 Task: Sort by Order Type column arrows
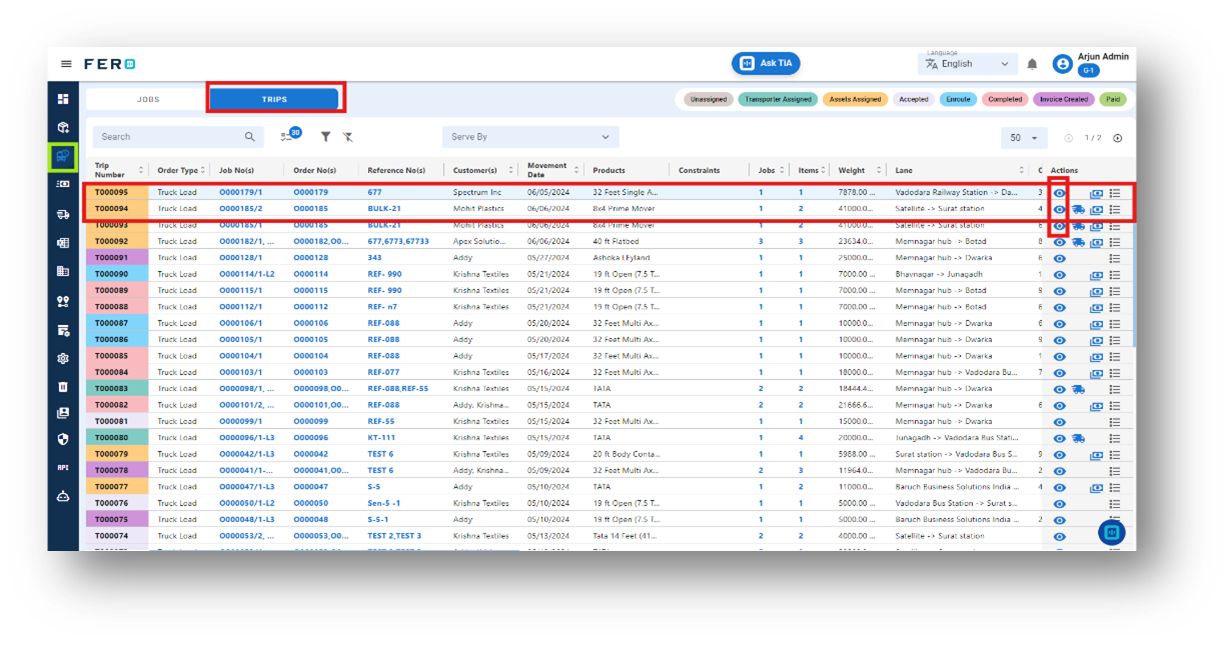[x=203, y=170]
